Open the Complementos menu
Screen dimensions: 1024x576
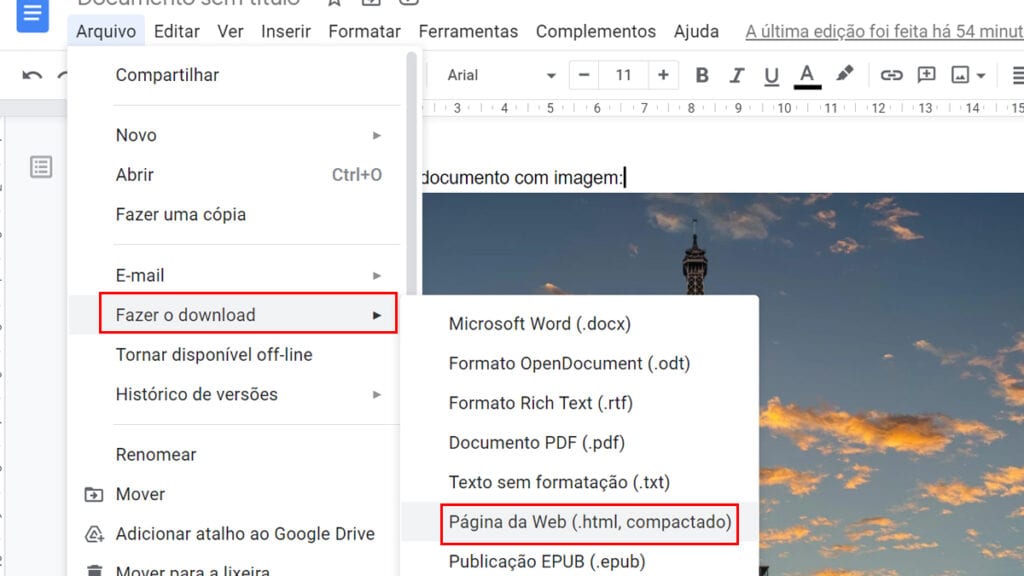point(596,31)
